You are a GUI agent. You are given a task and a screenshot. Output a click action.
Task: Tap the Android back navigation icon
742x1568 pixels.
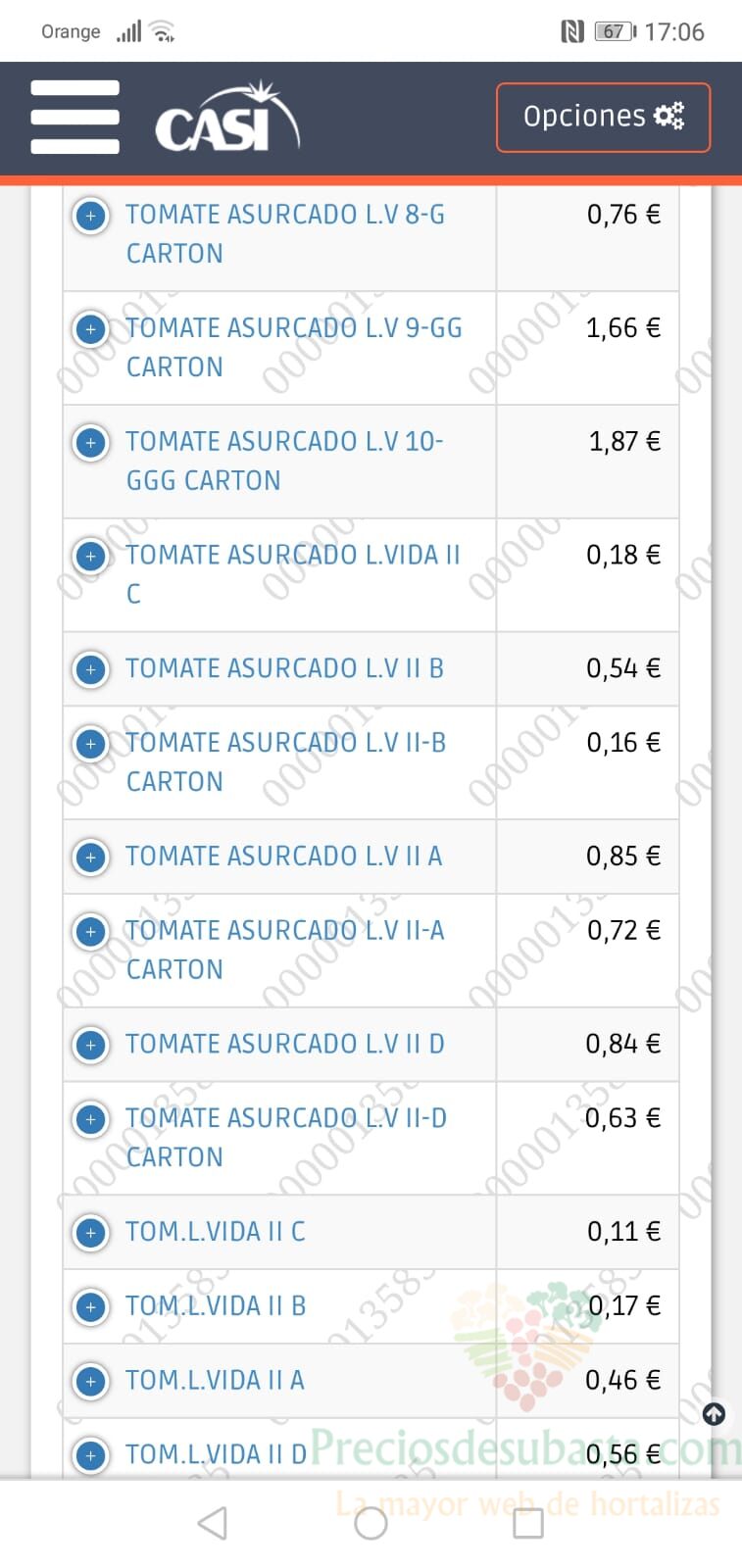(213, 1523)
